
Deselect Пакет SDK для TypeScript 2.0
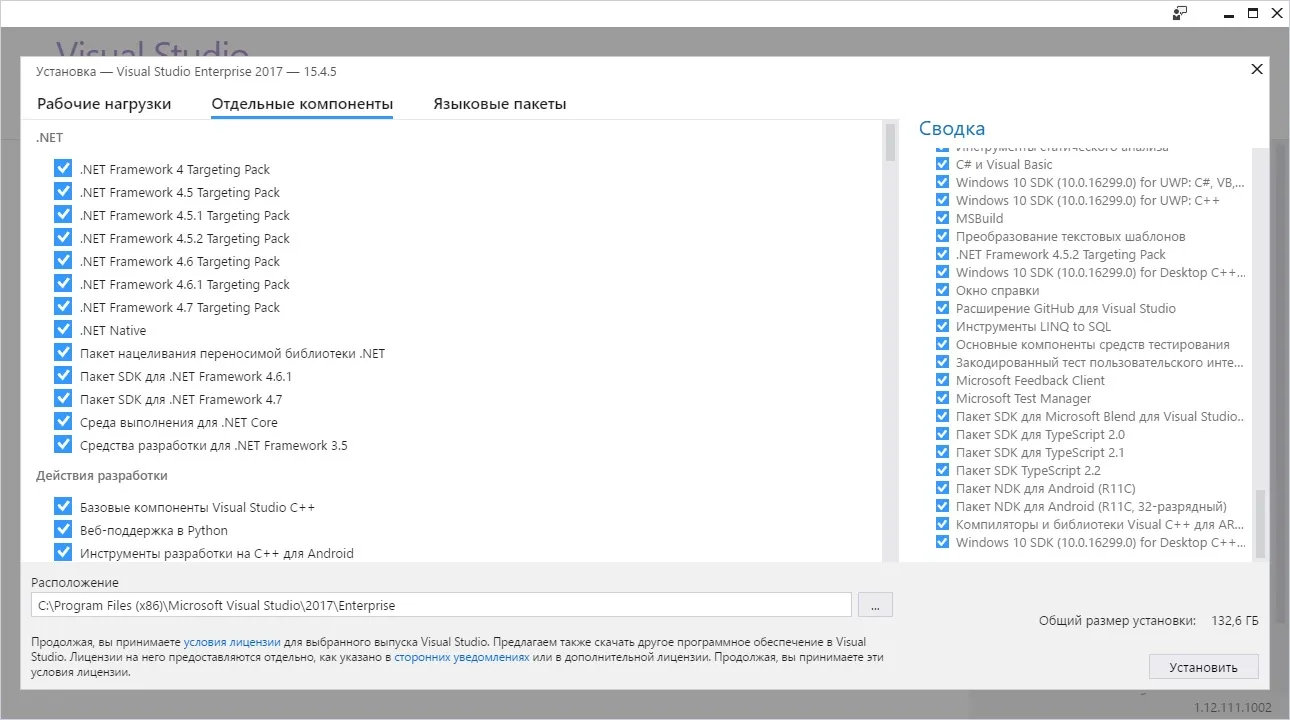(x=942, y=434)
